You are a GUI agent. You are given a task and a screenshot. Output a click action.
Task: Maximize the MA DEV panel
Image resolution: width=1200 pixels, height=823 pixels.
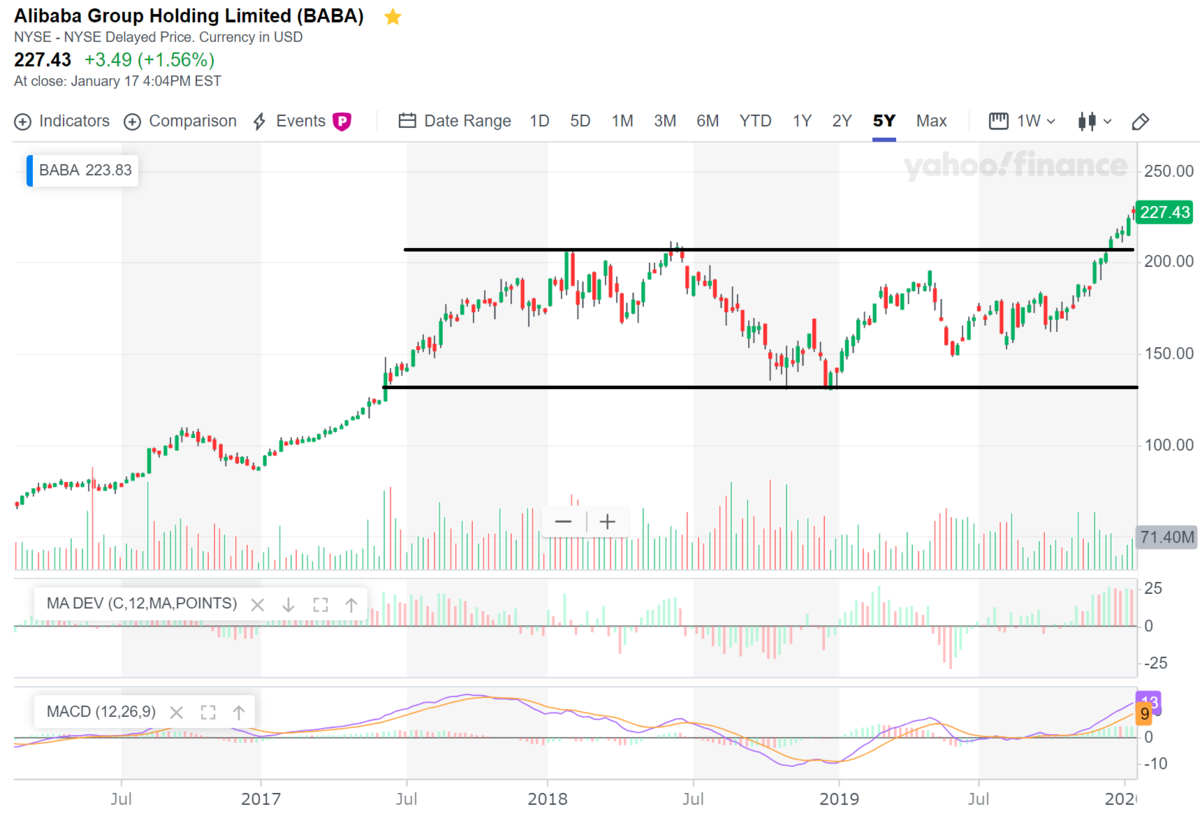tap(320, 604)
